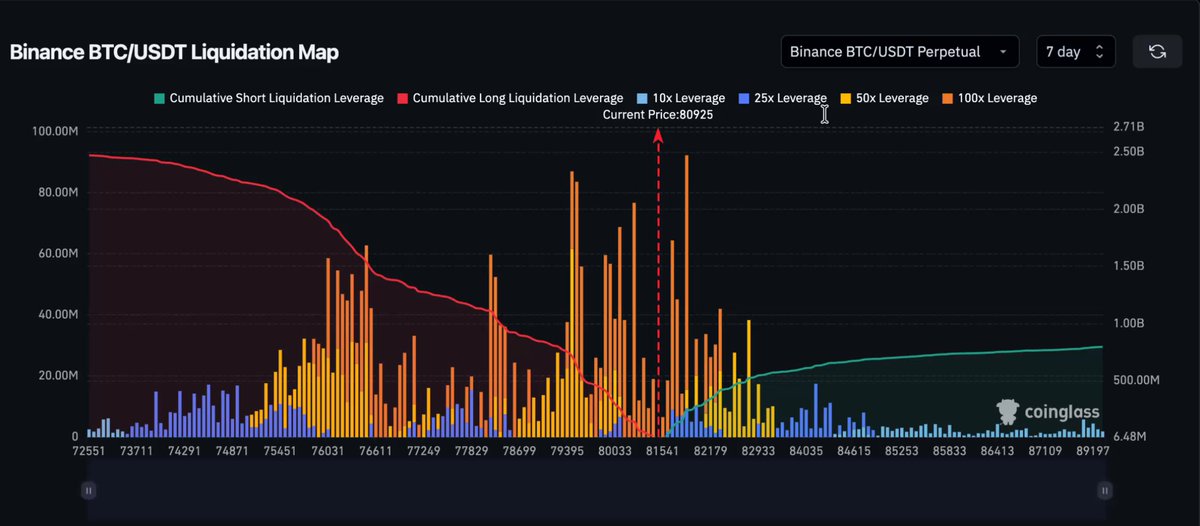Toggle the 25x Leverage legend item
This screenshot has height=526, width=1200.
(x=781, y=98)
